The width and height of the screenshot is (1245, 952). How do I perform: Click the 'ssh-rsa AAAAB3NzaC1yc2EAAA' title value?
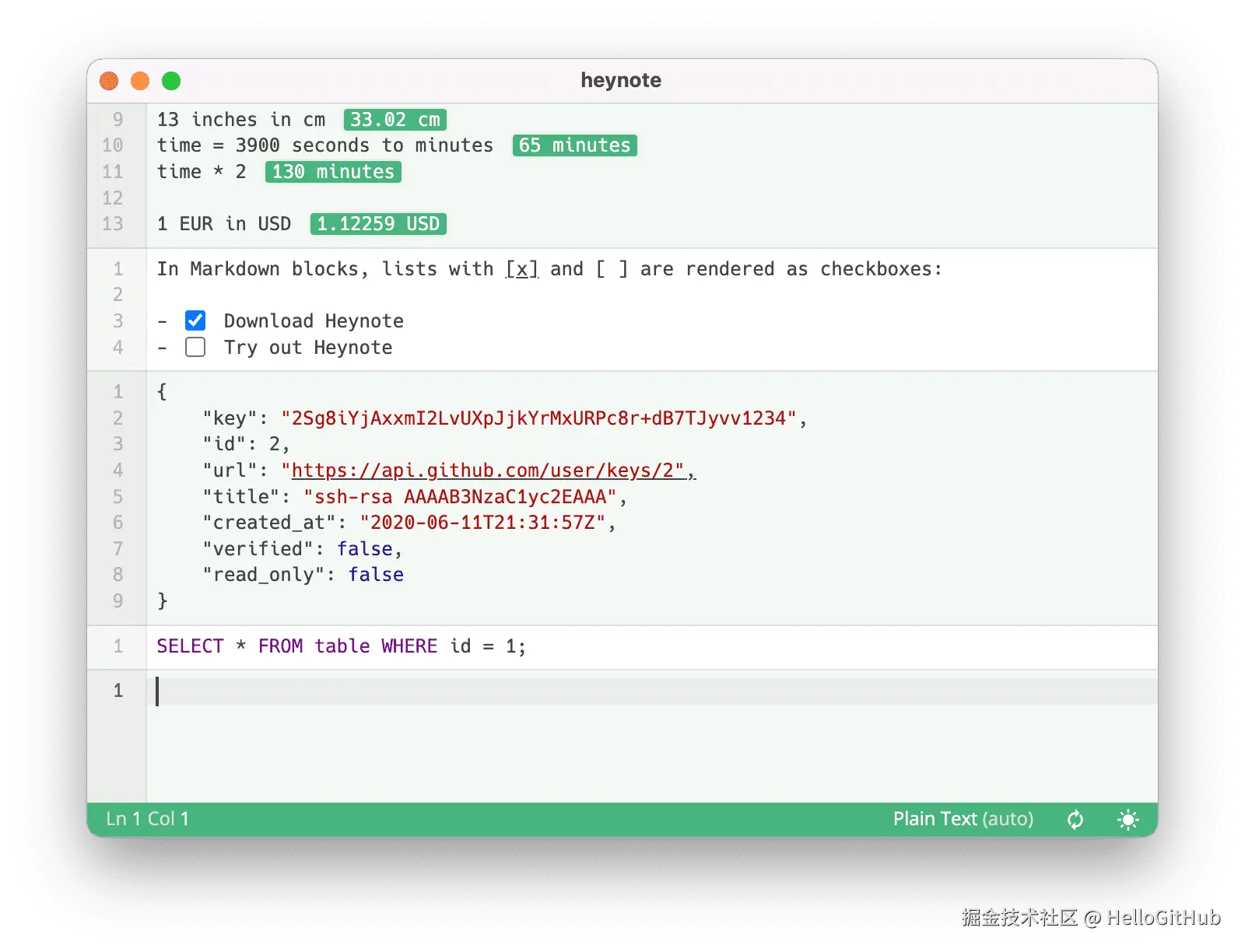pos(460,497)
